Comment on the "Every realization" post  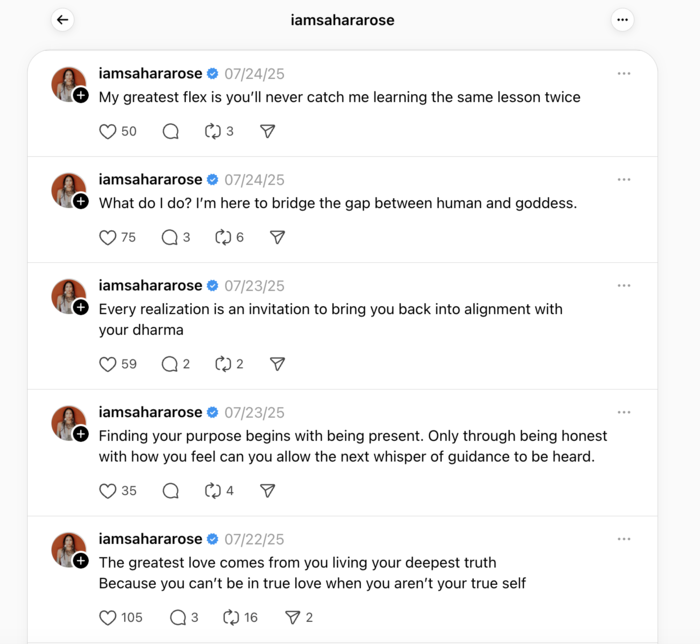tap(170, 364)
